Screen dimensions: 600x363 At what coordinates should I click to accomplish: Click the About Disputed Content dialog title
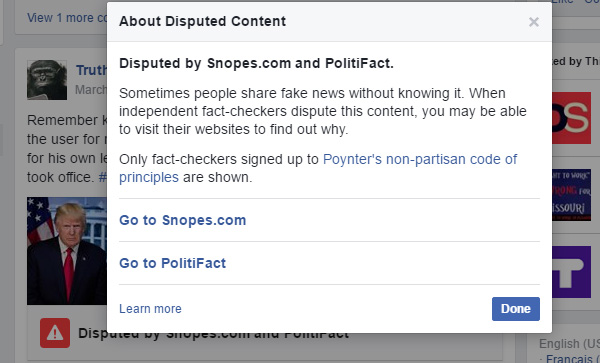click(202, 21)
